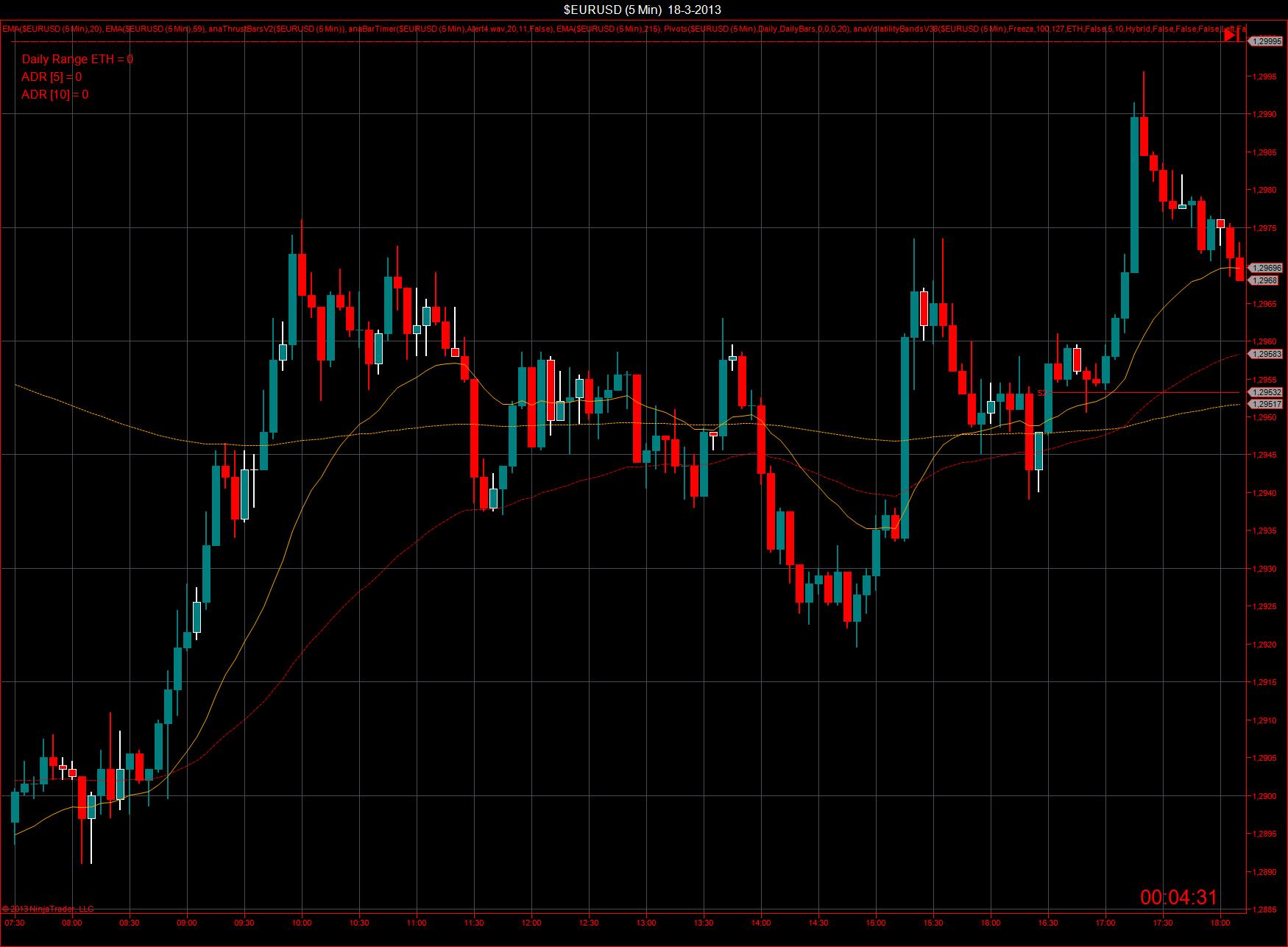
Task: Click the ADR [10] = 0 label
Action: [55, 94]
